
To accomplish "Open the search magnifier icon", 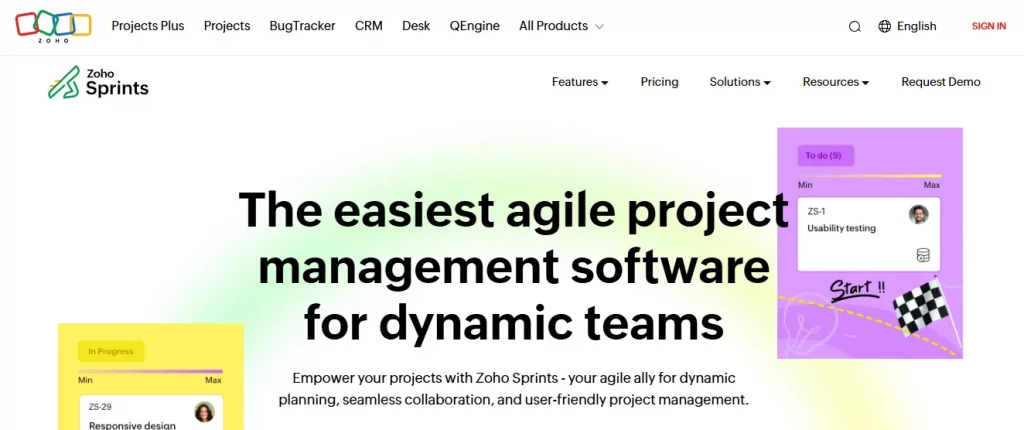I will [x=854, y=27].
